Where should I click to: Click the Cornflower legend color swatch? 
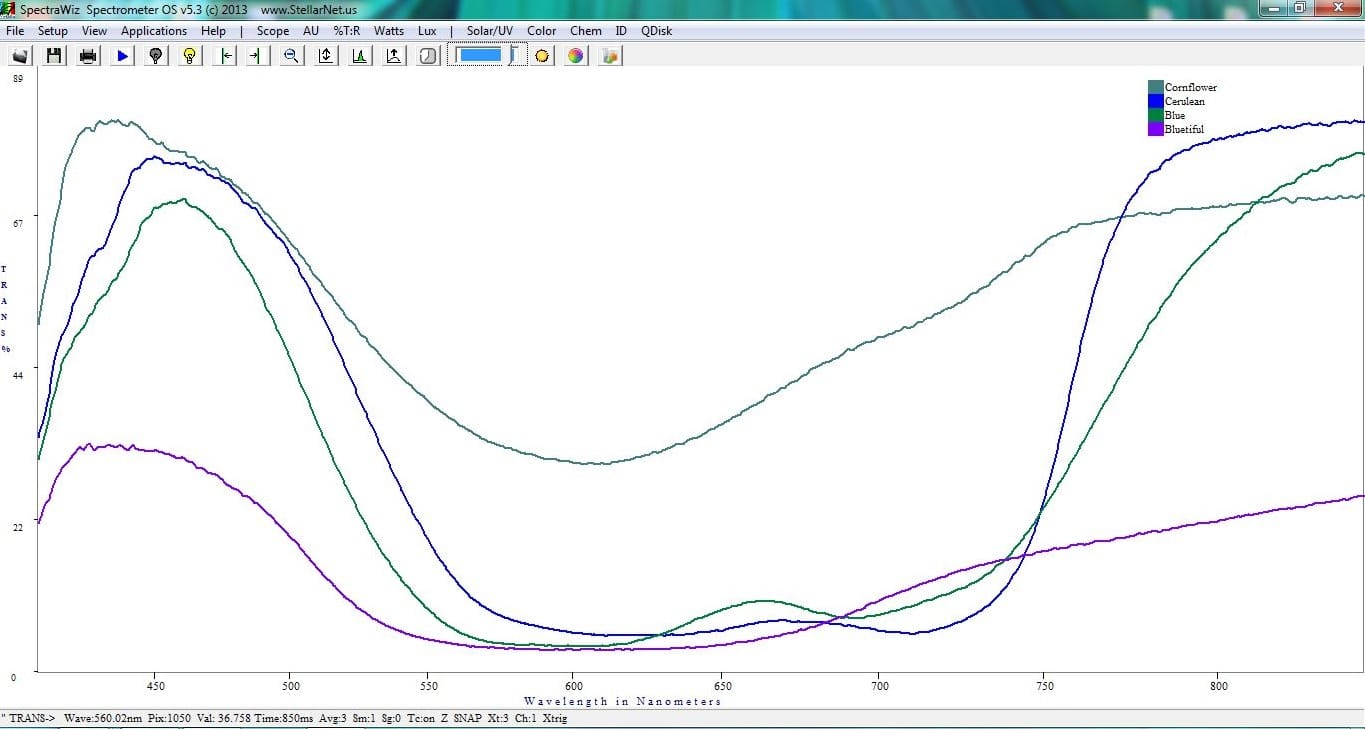[x=1156, y=87]
